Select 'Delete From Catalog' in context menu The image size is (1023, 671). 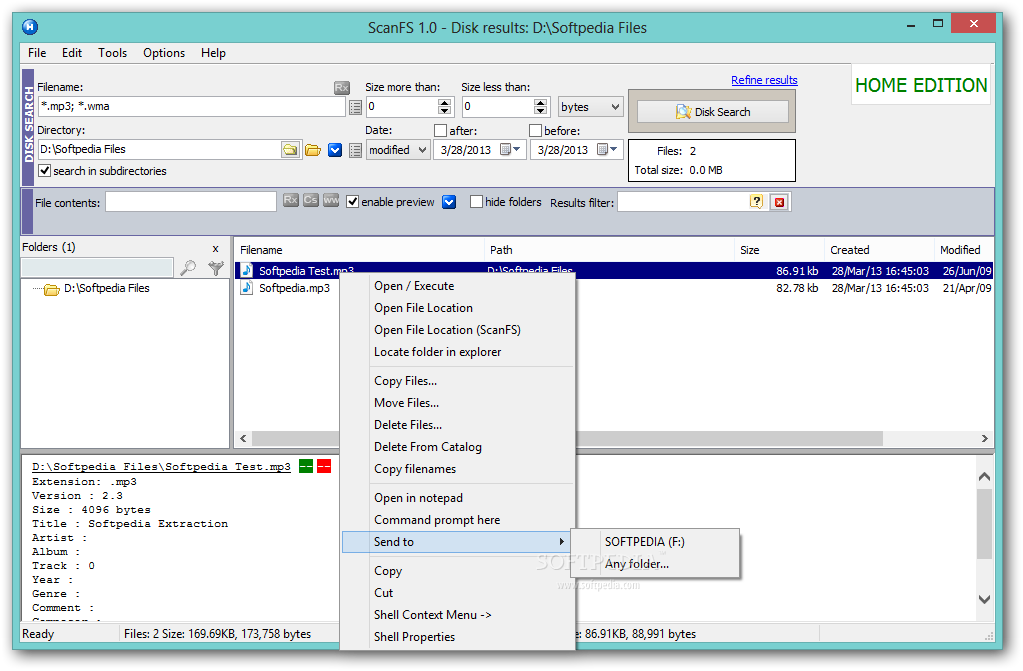click(457, 446)
